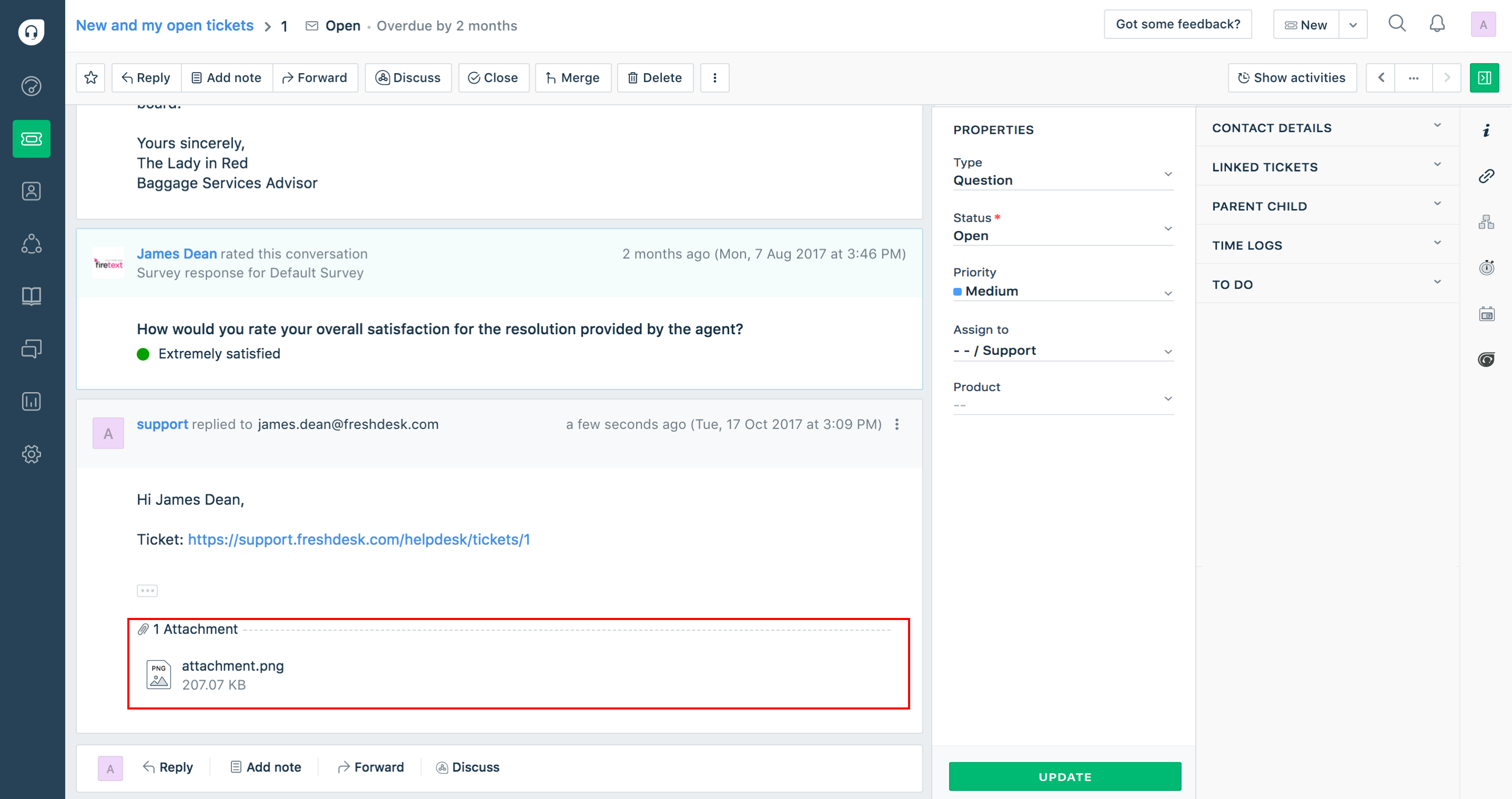The width and height of the screenshot is (1512, 799).
Task: Click Reply in the top toolbar
Action: pos(146,77)
